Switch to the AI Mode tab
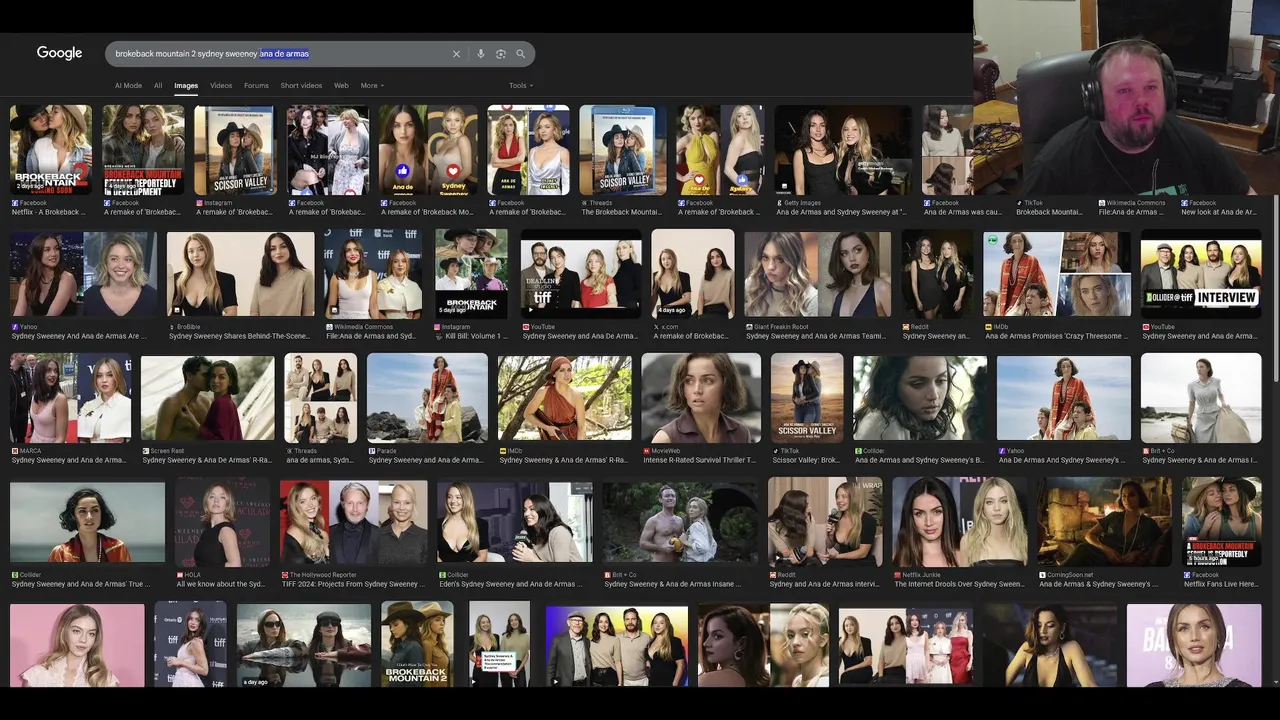This screenshot has height=720, width=1280. [x=128, y=86]
